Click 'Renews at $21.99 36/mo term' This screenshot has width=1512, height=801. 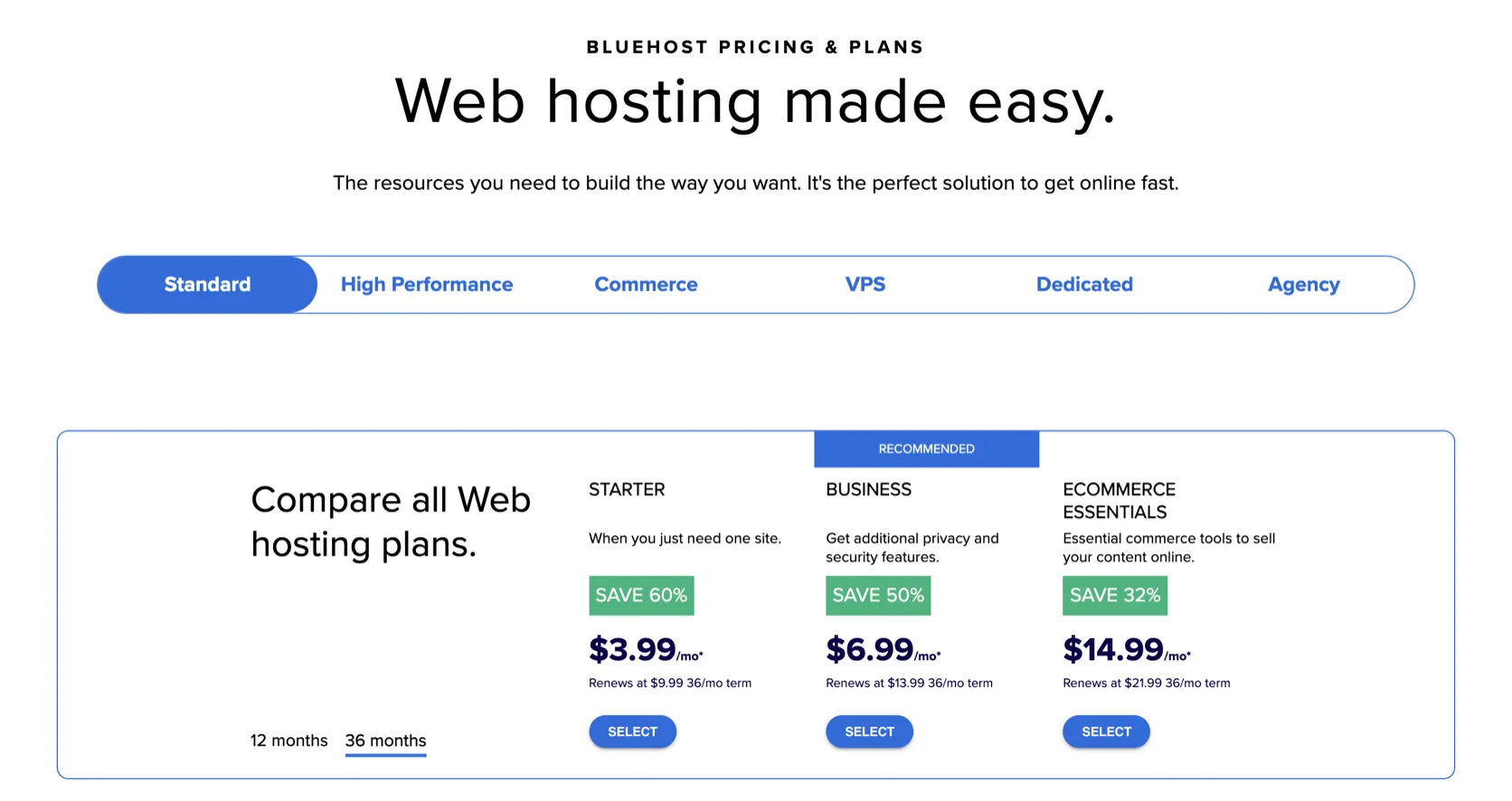(x=1147, y=683)
